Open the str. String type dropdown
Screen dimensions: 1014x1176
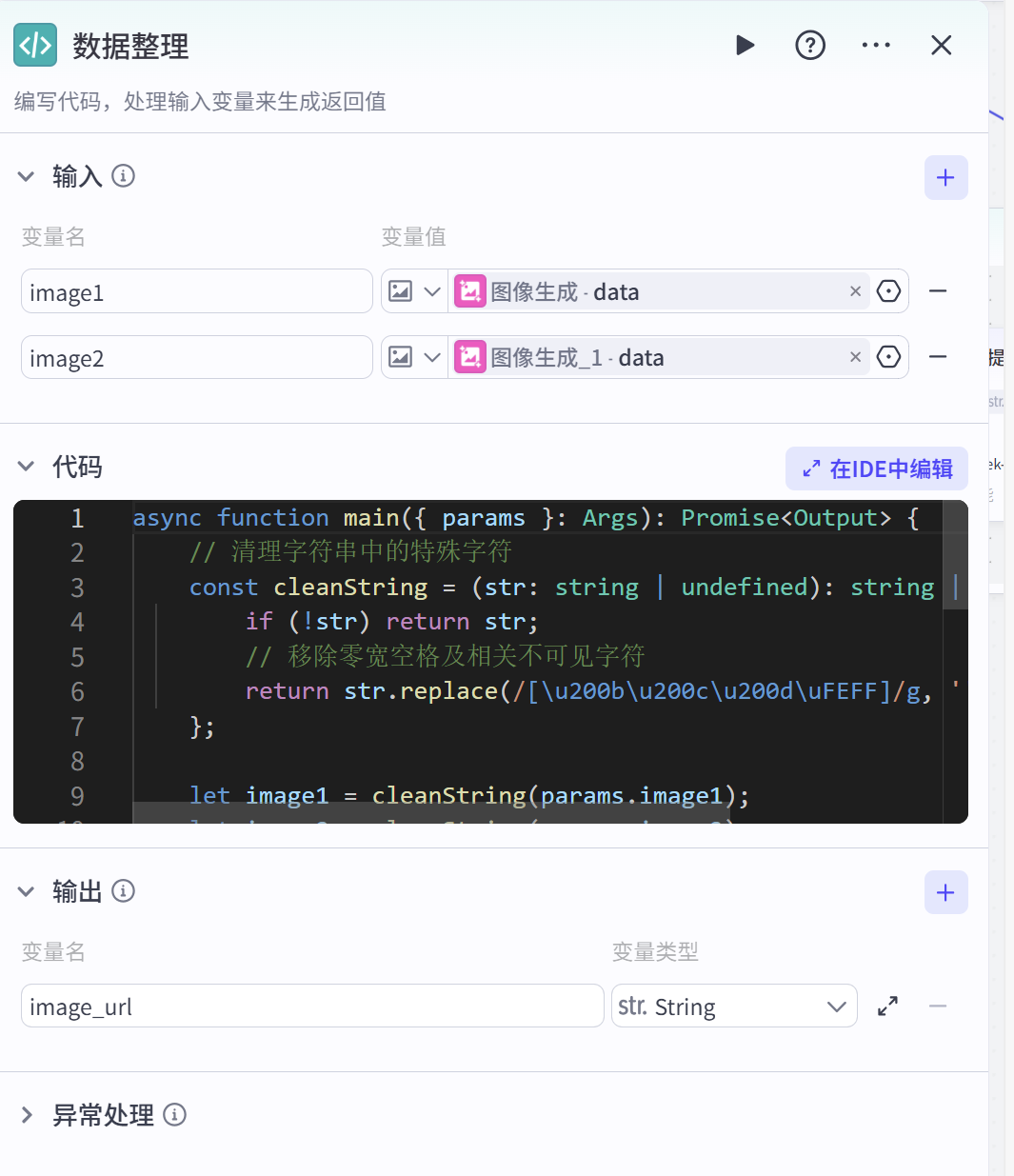pos(734,1006)
